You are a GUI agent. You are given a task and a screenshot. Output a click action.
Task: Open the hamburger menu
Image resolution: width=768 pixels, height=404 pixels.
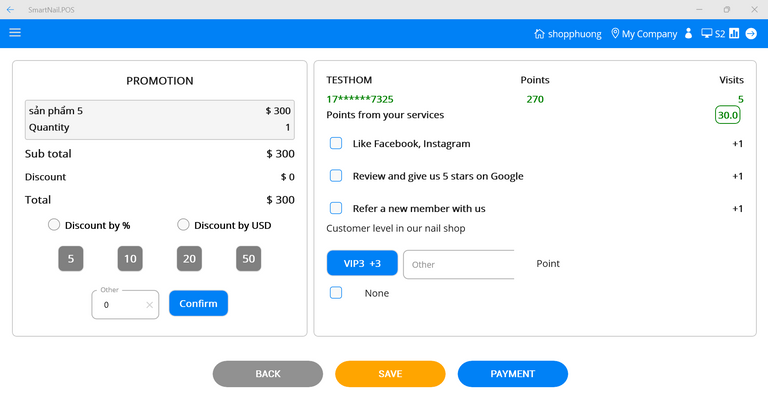[15, 33]
